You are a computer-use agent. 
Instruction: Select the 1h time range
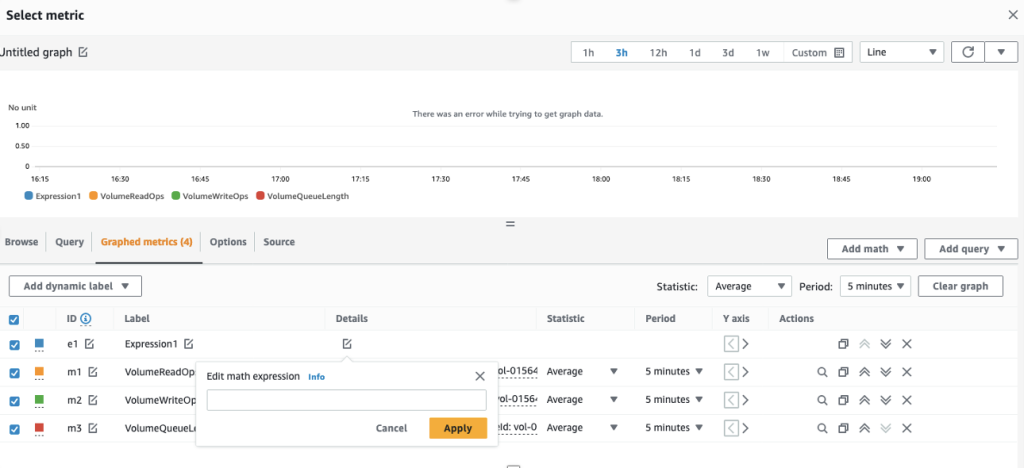[x=588, y=53]
